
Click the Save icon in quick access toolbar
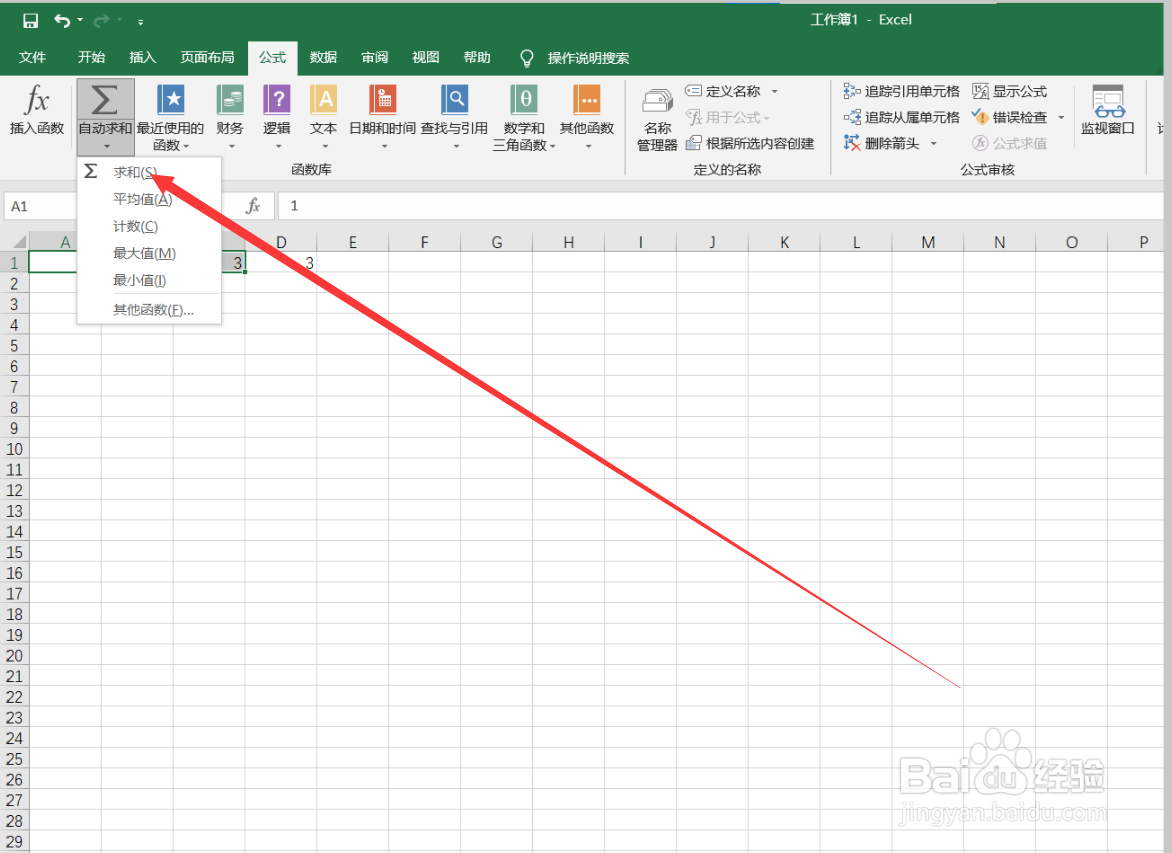click(x=31, y=21)
